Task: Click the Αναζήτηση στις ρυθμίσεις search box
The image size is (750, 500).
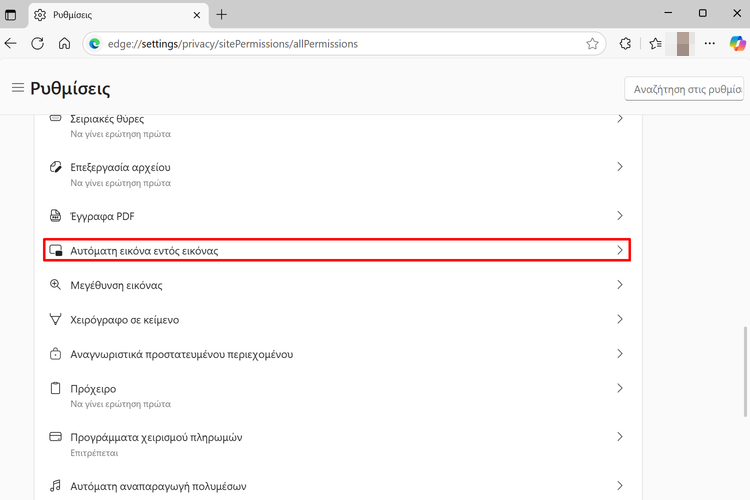Action: click(684, 89)
